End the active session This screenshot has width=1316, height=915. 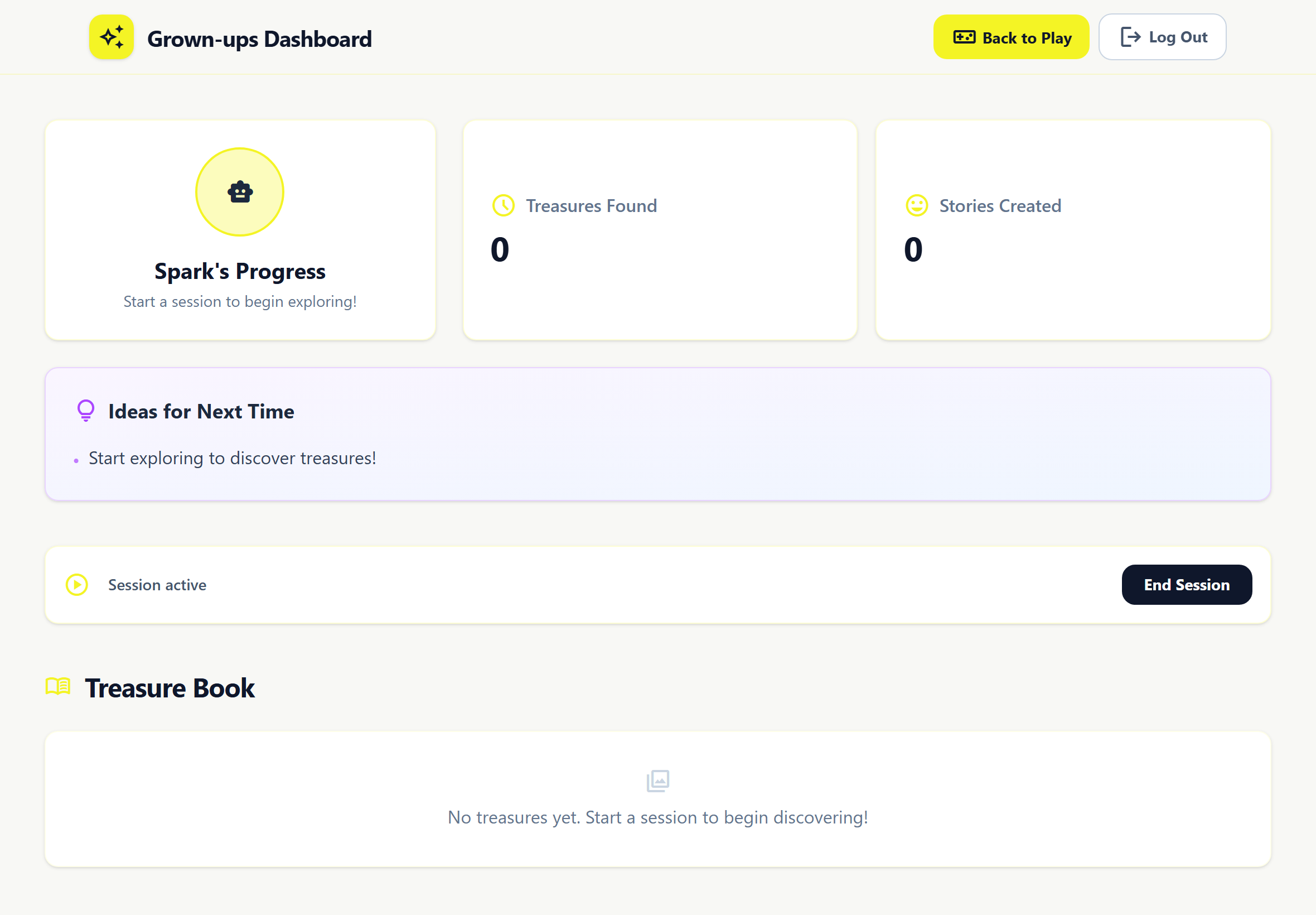1186,585
